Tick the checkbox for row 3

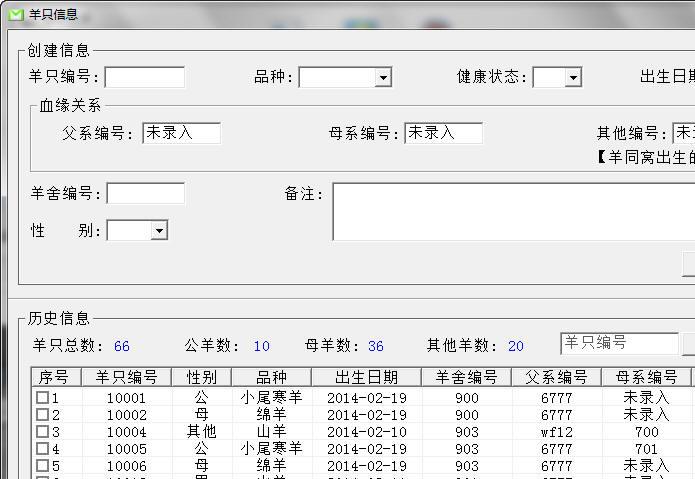(x=42, y=432)
